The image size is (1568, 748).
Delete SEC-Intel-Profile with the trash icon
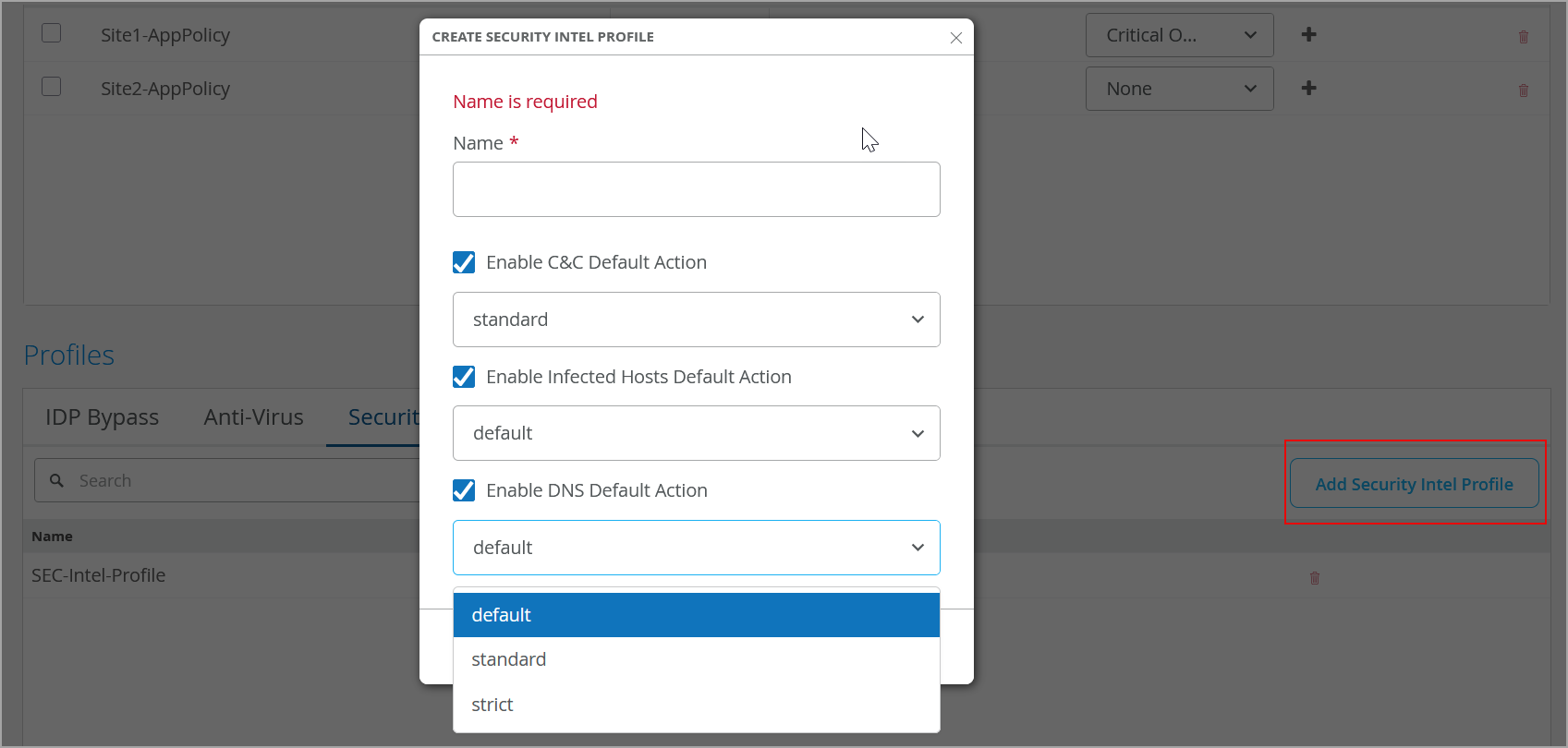(x=1315, y=578)
